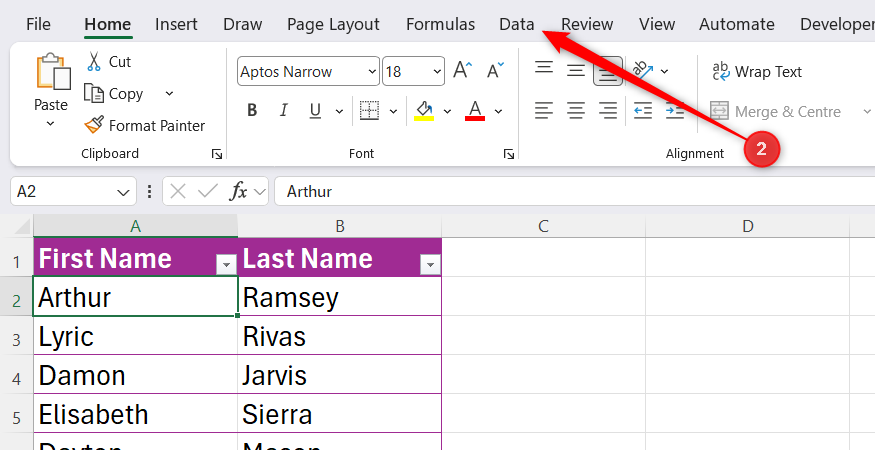Toggle bold formatting
This screenshot has height=450, width=875.
tap(252, 111)
